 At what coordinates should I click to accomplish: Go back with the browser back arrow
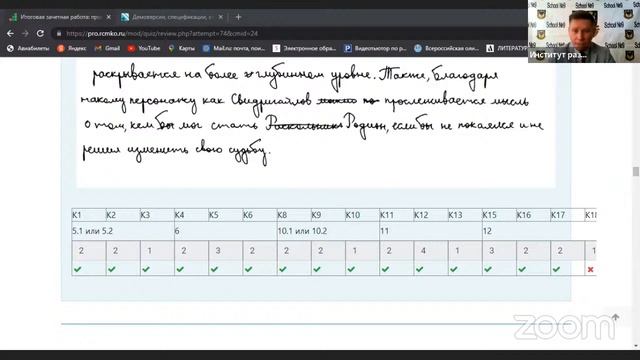coord(10,33)
